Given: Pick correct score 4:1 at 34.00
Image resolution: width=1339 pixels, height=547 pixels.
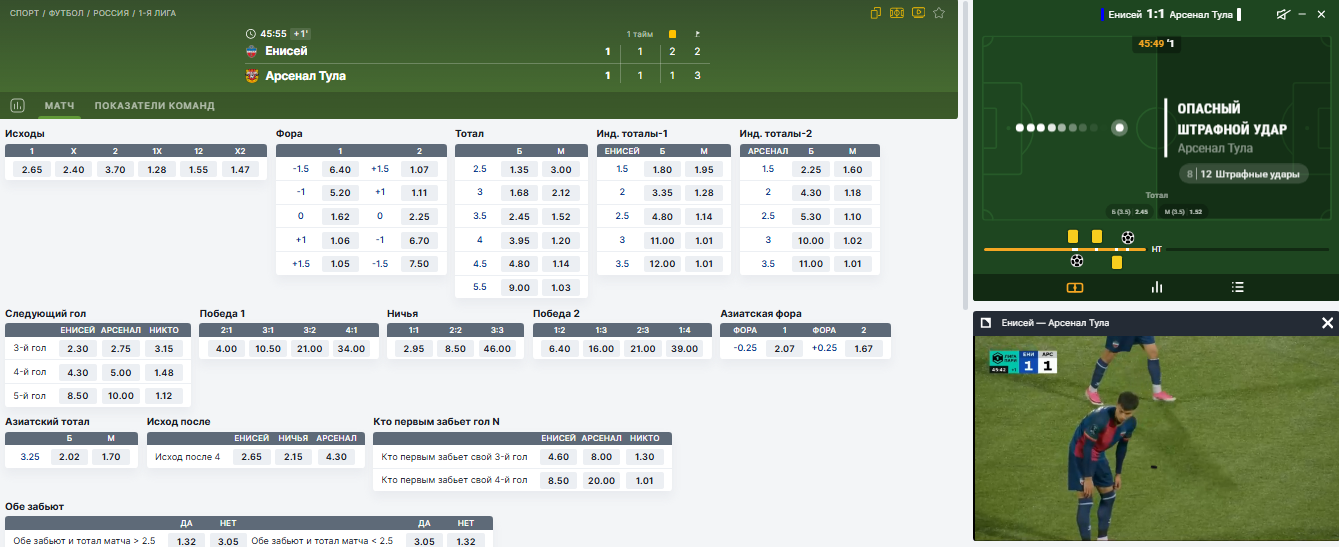Looking at the screenshot, I should 352,349.
